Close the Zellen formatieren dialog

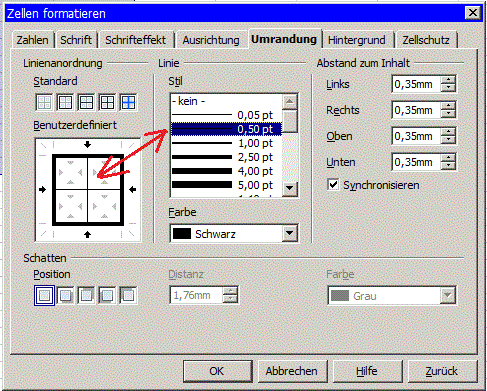473,13
